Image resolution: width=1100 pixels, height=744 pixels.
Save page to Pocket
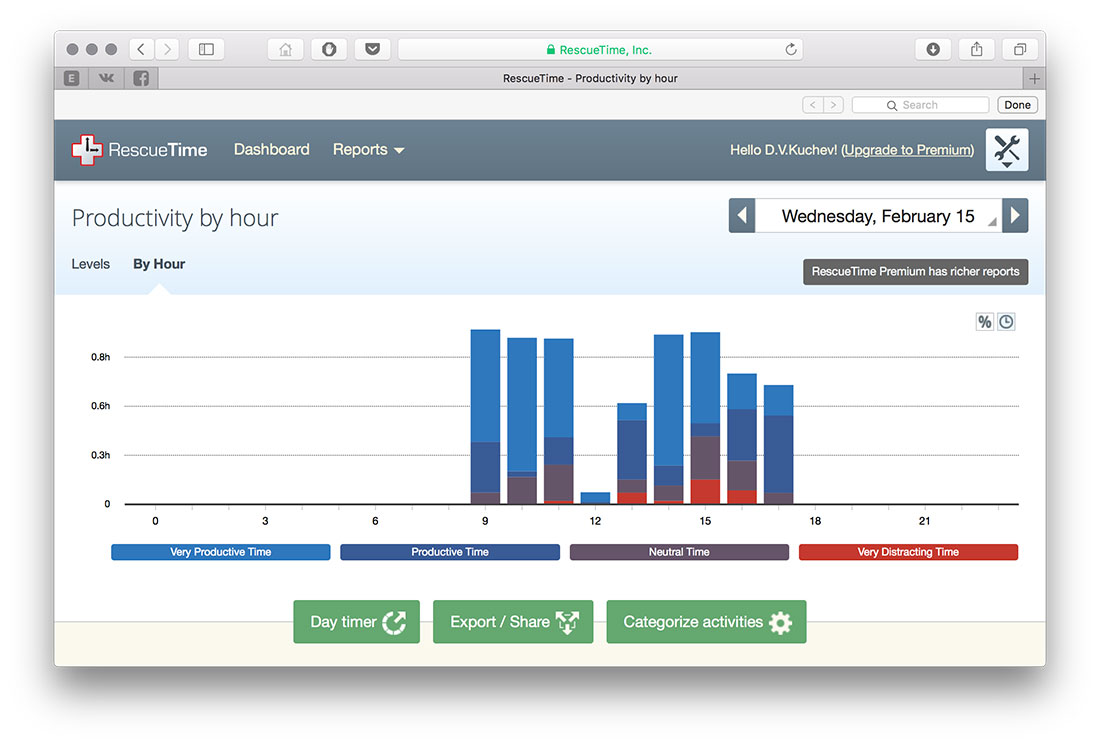(373, 49)
